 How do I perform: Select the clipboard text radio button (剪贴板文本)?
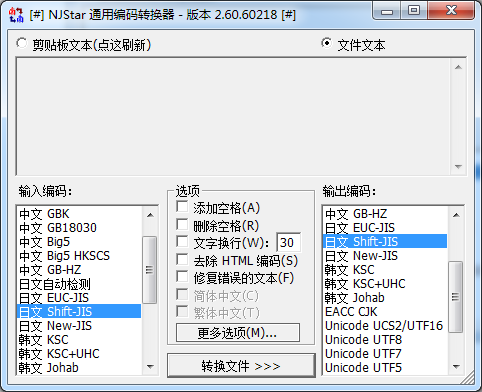pyautogui.click(x=22, y=44)
